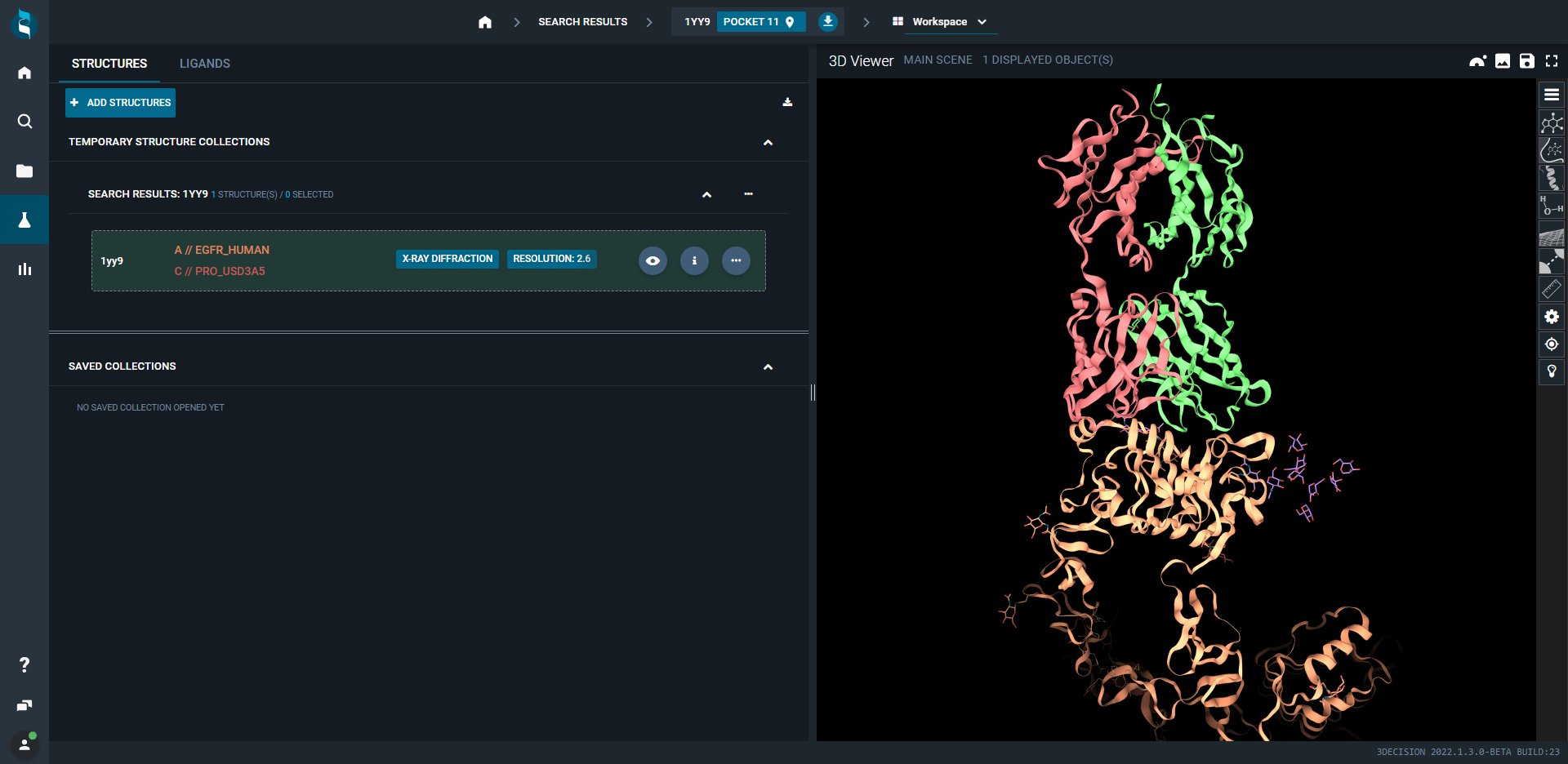This screenshot has width=1568, height=764.
Task: Toggle molecular surface mesh icon
Action: (1552, 236)
